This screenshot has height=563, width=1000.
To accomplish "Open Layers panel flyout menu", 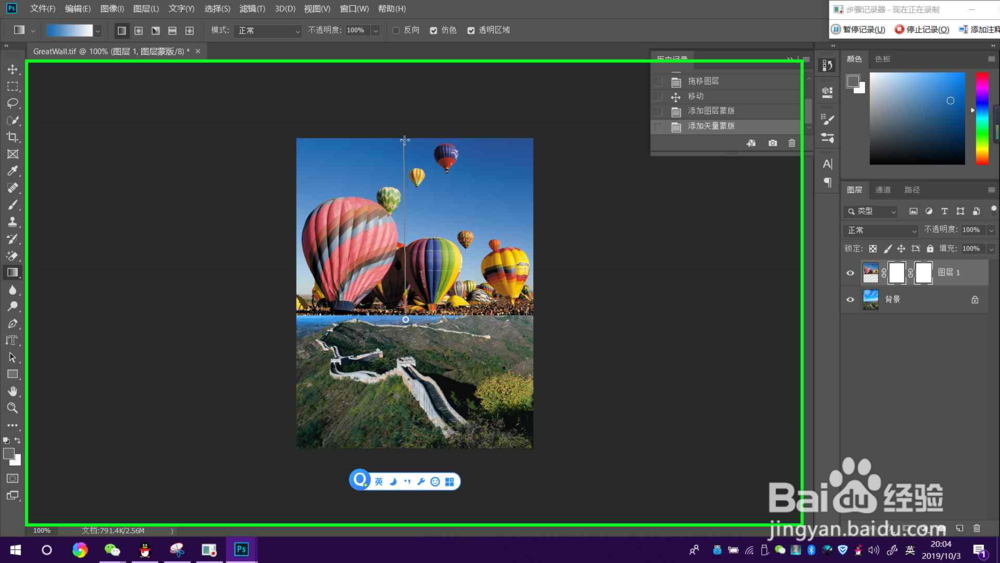I will pyautogui.click(x=991, y=190).
